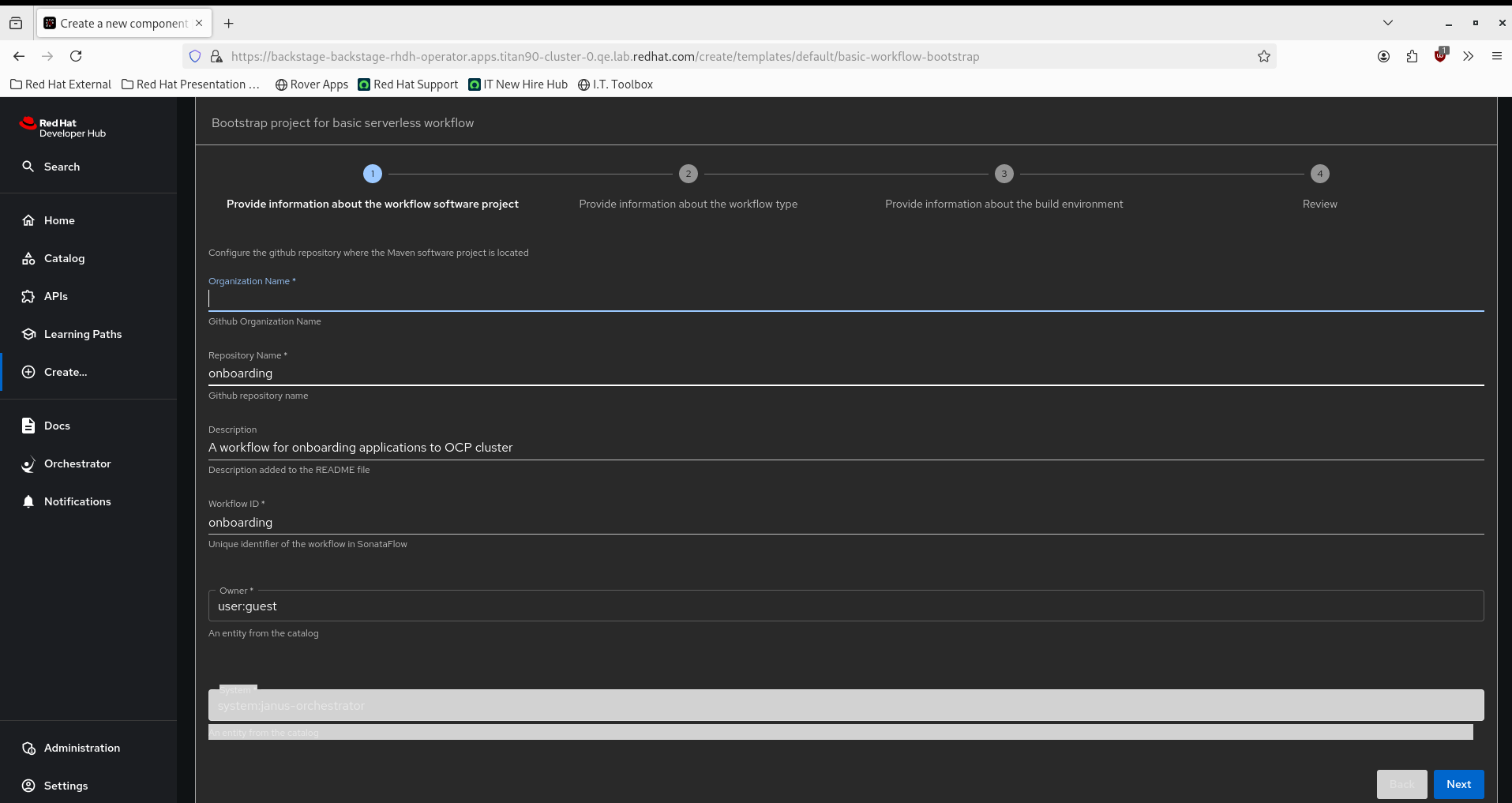
Task: Click 'Bootstrap project for basic serverless workflow' heading
Action: coord(343,123)
